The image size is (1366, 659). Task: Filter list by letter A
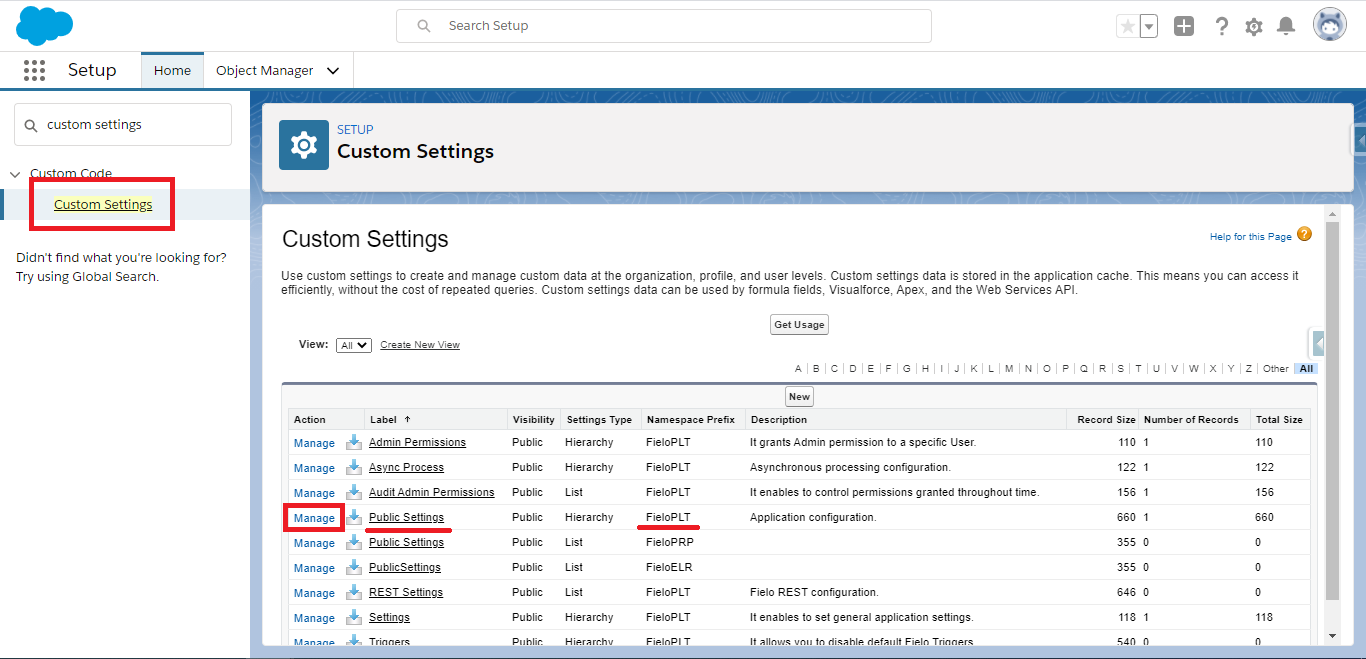(x=798, y=369)
